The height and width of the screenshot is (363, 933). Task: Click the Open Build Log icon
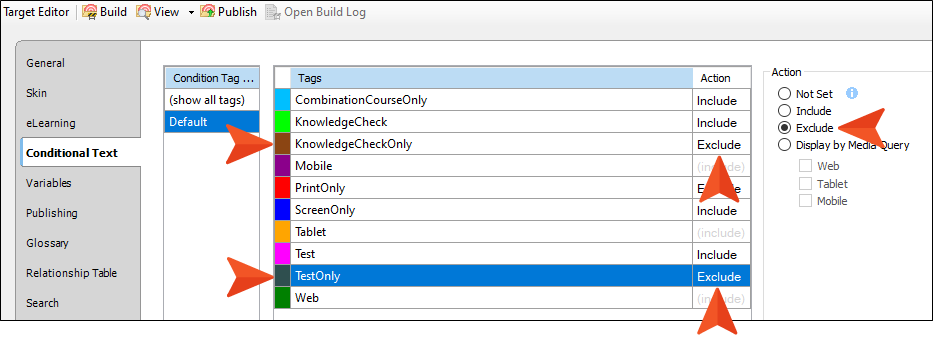273,12
